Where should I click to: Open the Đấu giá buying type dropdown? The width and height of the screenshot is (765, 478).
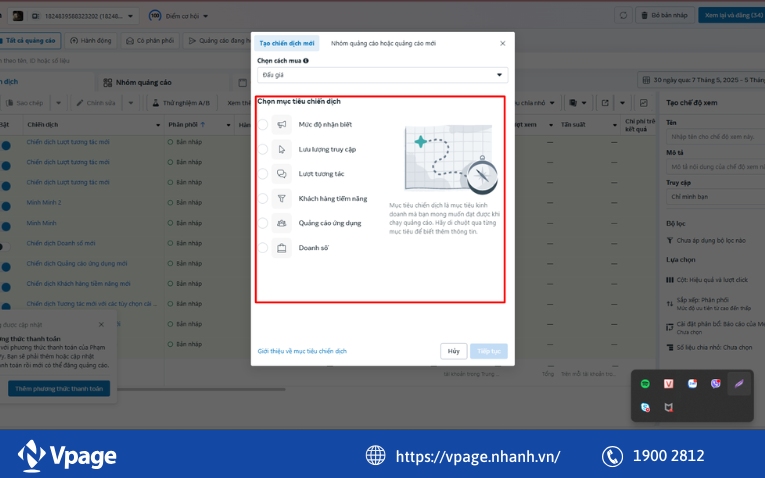coord(382,75)
